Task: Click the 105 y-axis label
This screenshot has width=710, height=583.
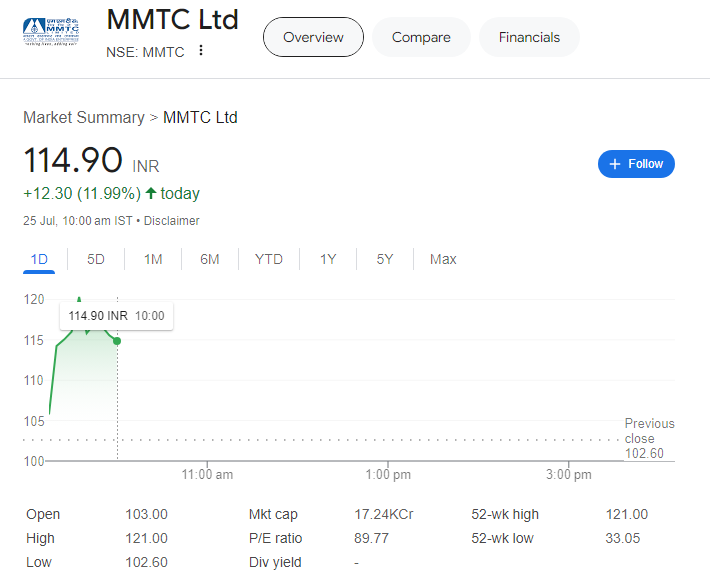Action: [x=34, y=421]
